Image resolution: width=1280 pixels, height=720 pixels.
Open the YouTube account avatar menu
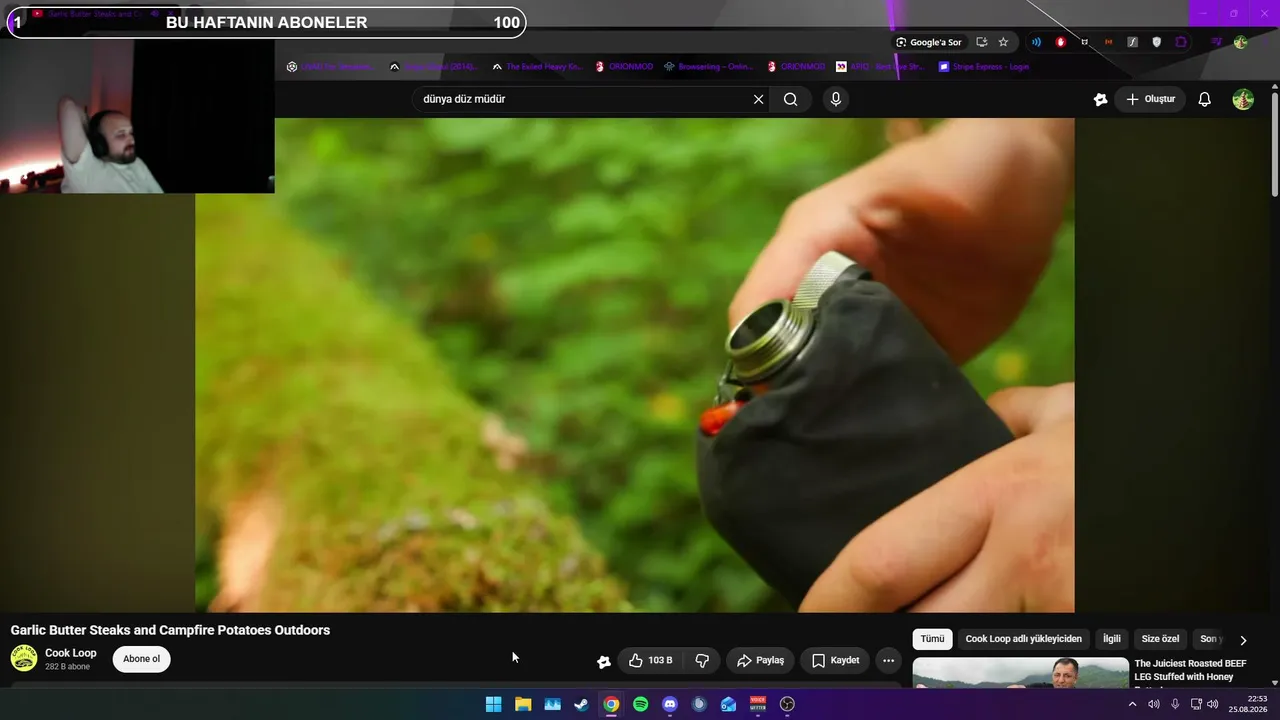pyautogui.click(x=1243, y=99)
